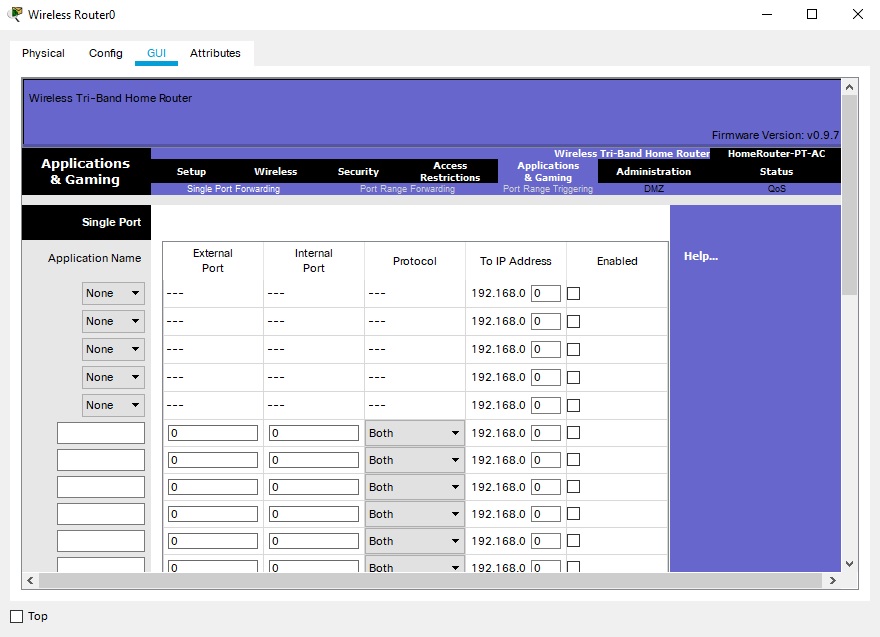The image size is (880, 637).
Task: Open the Access Restrictions menu
Action: point(450,171)
